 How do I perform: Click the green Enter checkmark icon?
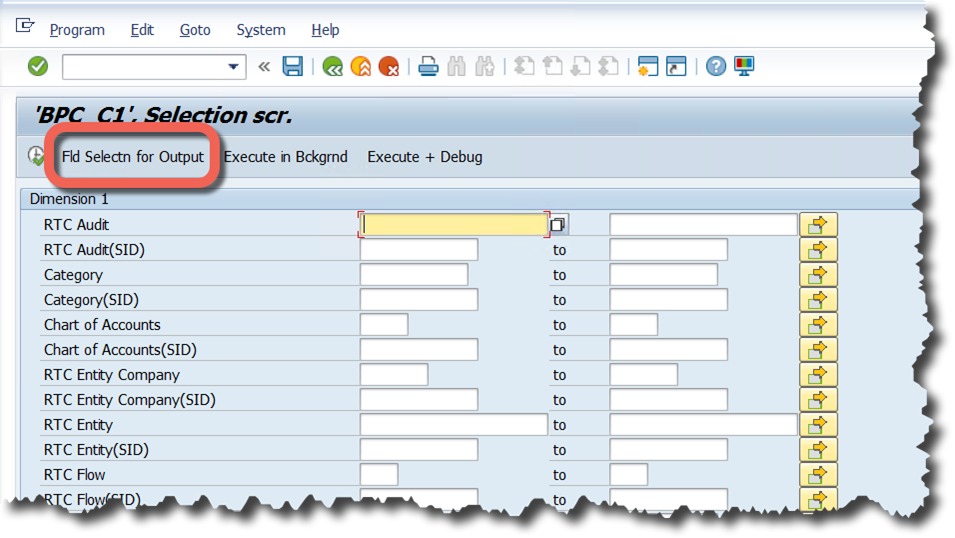click(x=38, y=66)
